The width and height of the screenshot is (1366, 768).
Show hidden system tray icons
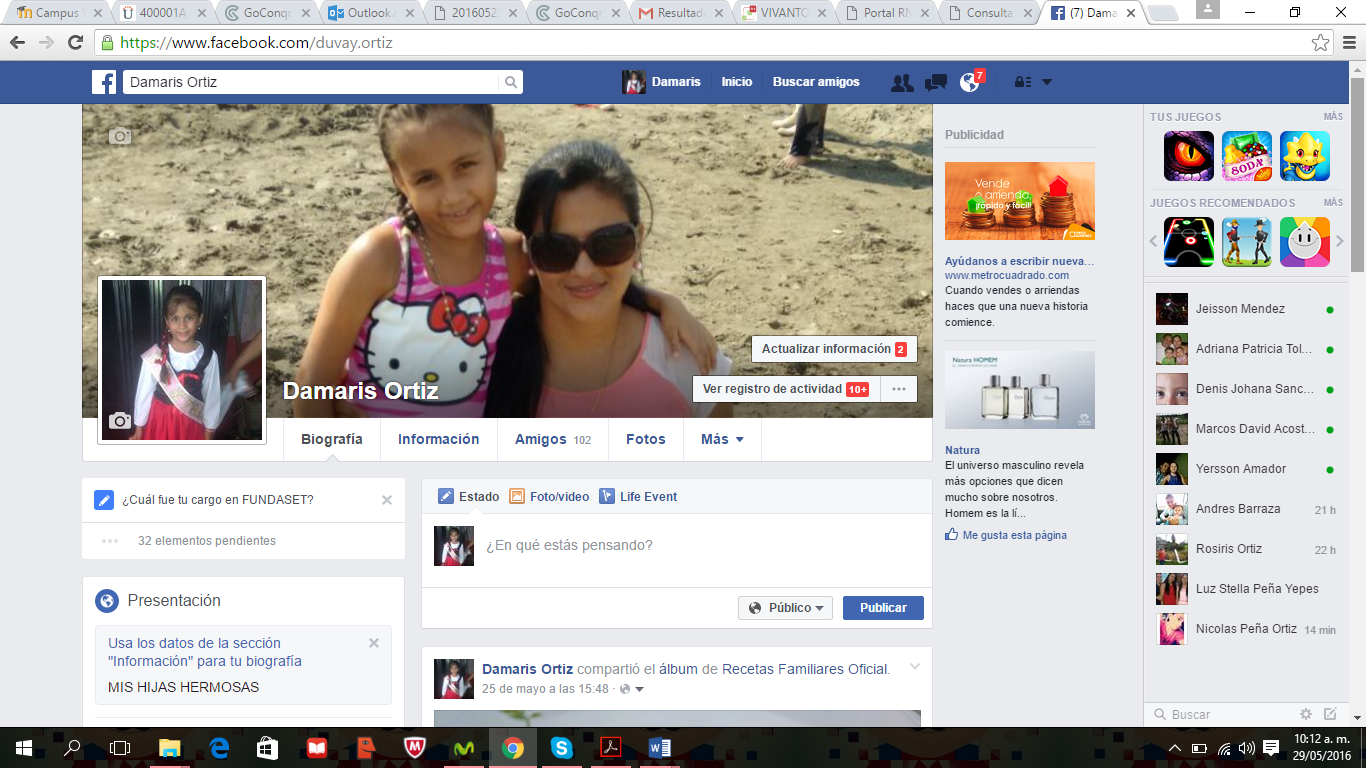[1174, 748]
